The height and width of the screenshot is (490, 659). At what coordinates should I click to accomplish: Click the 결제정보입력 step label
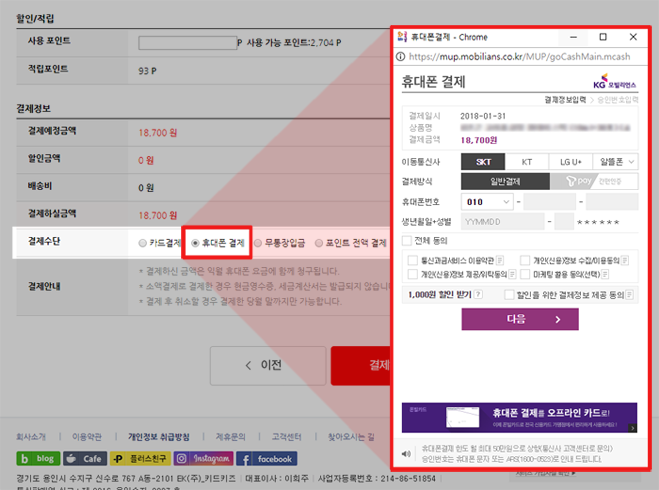565,100
